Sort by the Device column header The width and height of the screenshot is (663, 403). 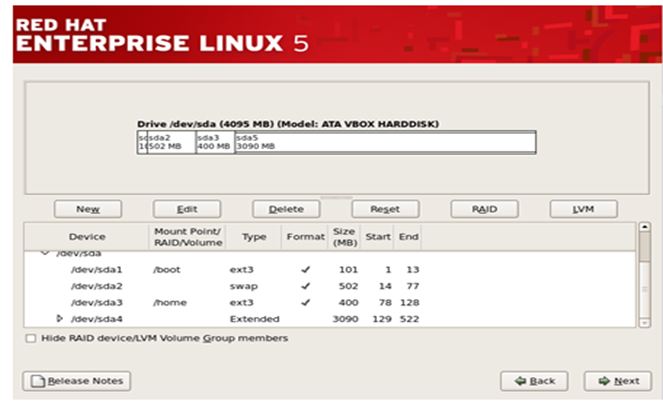[87, 237]
